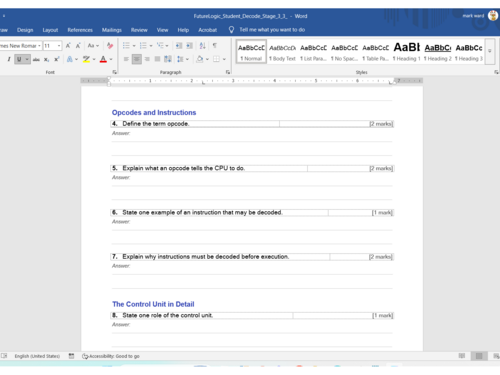500x375 pixels.
Task: Open line and paragraph spacing icon
Action: click(x=180, y=59)
